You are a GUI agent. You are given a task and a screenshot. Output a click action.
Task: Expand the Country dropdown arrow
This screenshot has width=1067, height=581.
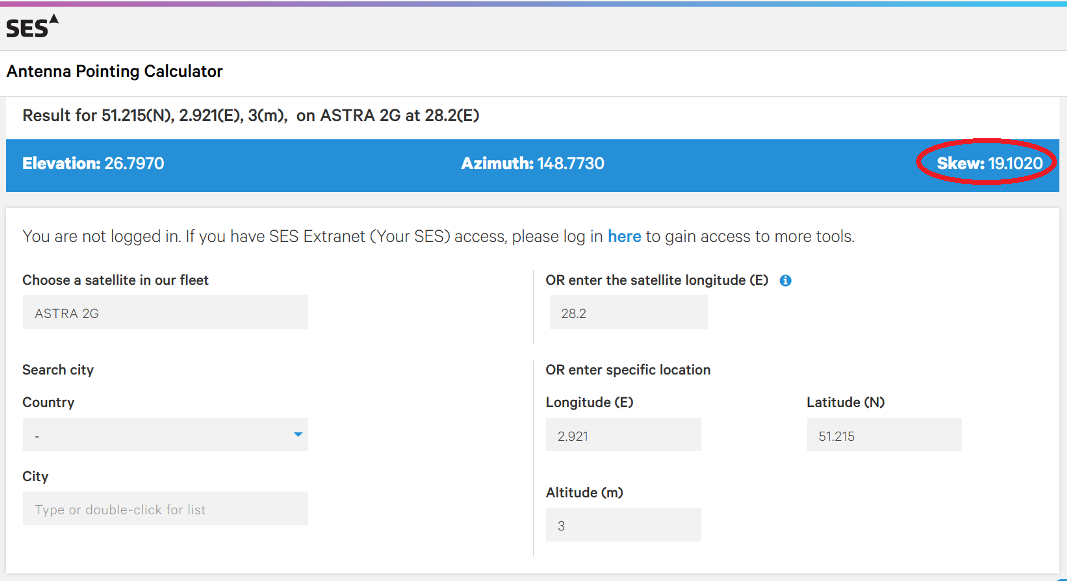(298, 434)
